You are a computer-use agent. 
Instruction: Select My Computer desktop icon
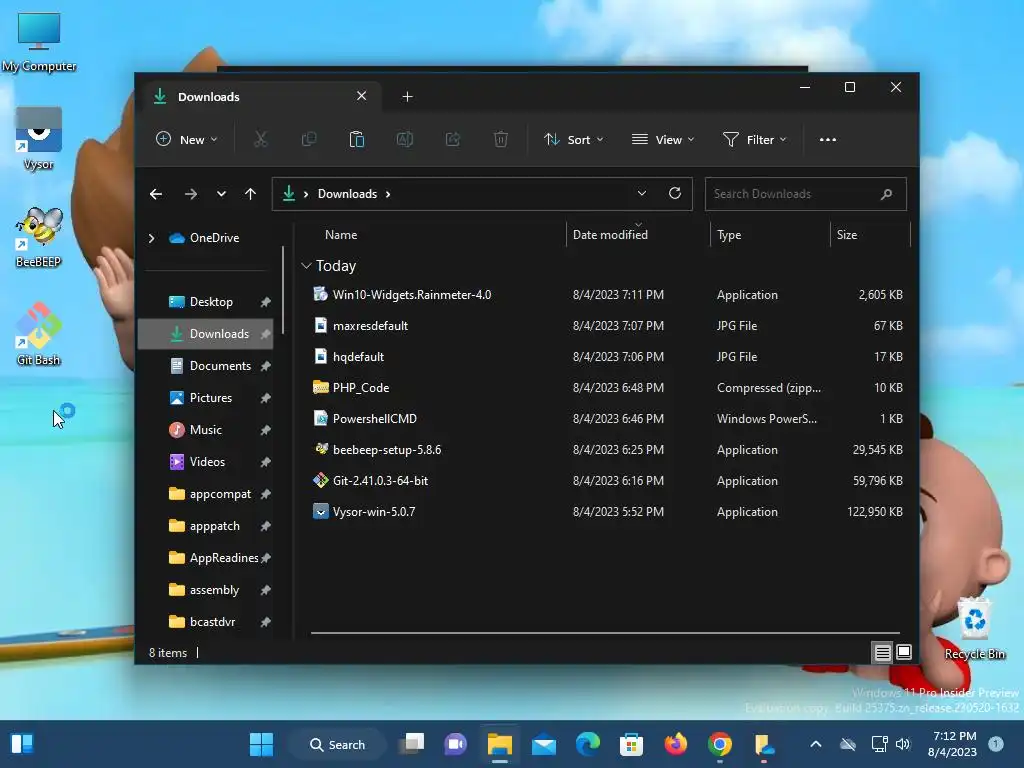pyautogui.click(x=39, y=42)
